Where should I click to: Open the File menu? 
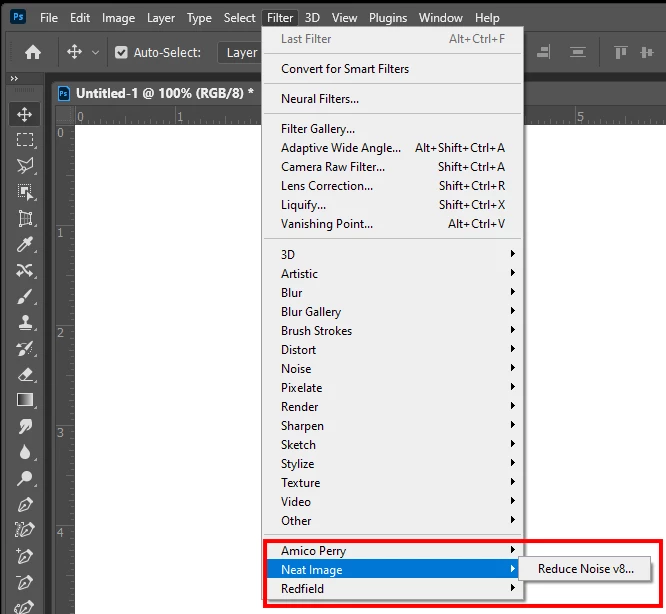pos(49,18)
